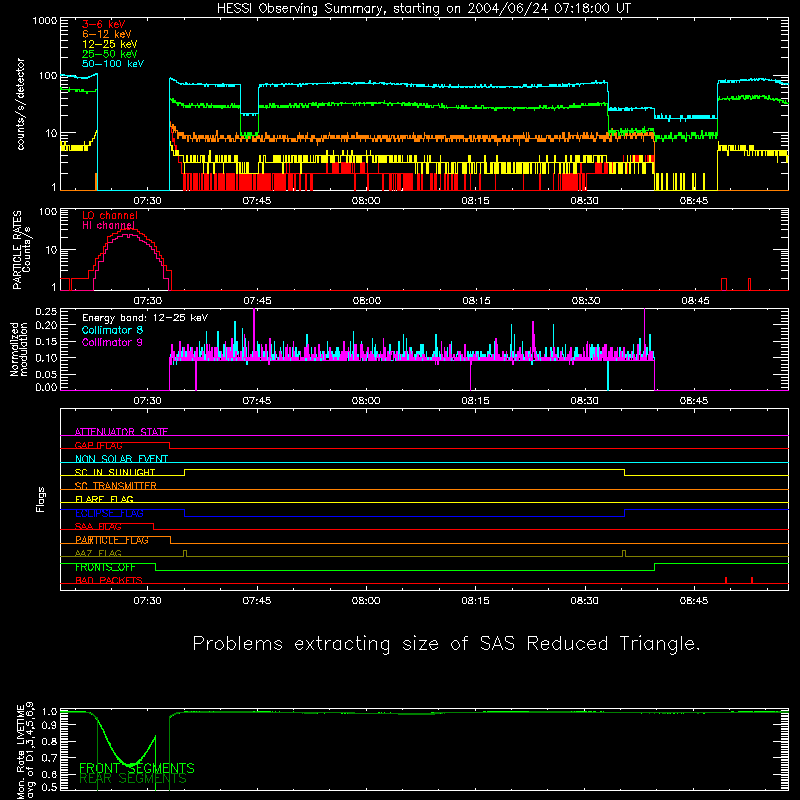Image resolution: width=800 pixels, height=800 pixels.
Task: Click the REAR SEGMENTS legend label
Action: tap(133, 779)
